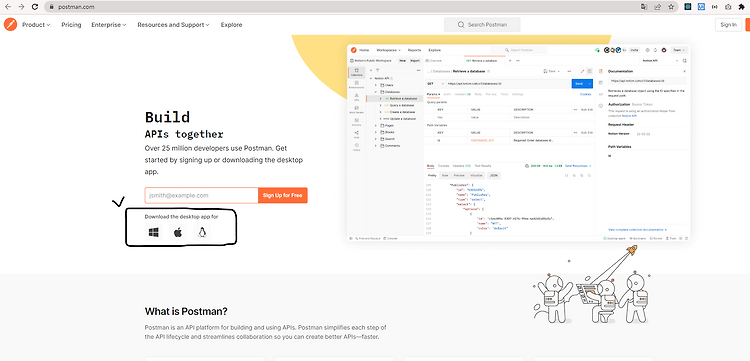Screen dimensions: 750x361
Task: Open the Pricing page
Action: coord(71,25)
